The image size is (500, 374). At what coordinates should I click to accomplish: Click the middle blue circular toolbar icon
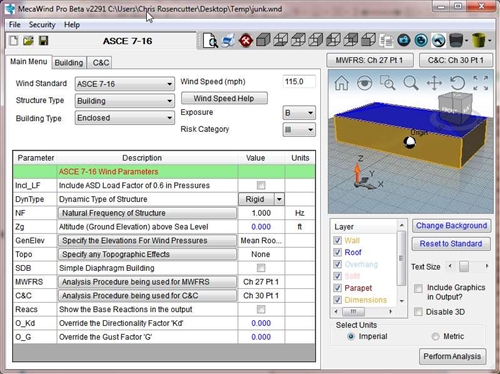[421, 41]
